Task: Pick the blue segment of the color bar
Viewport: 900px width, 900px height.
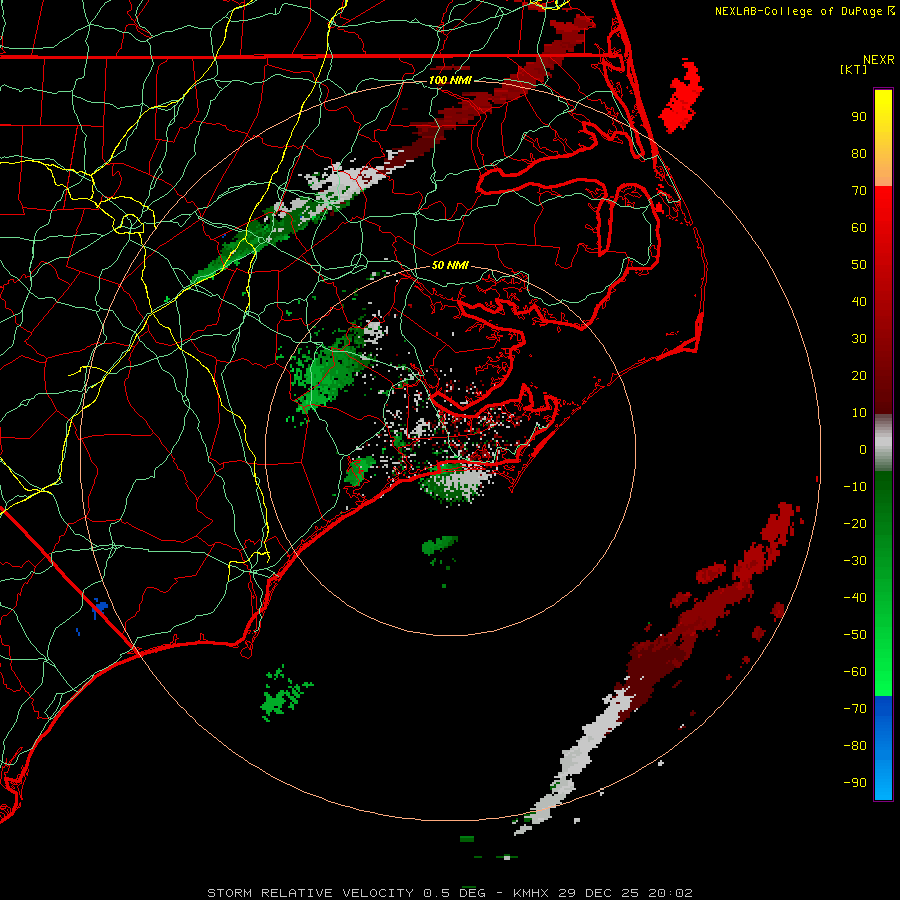Action: click(x=883, y=746)
